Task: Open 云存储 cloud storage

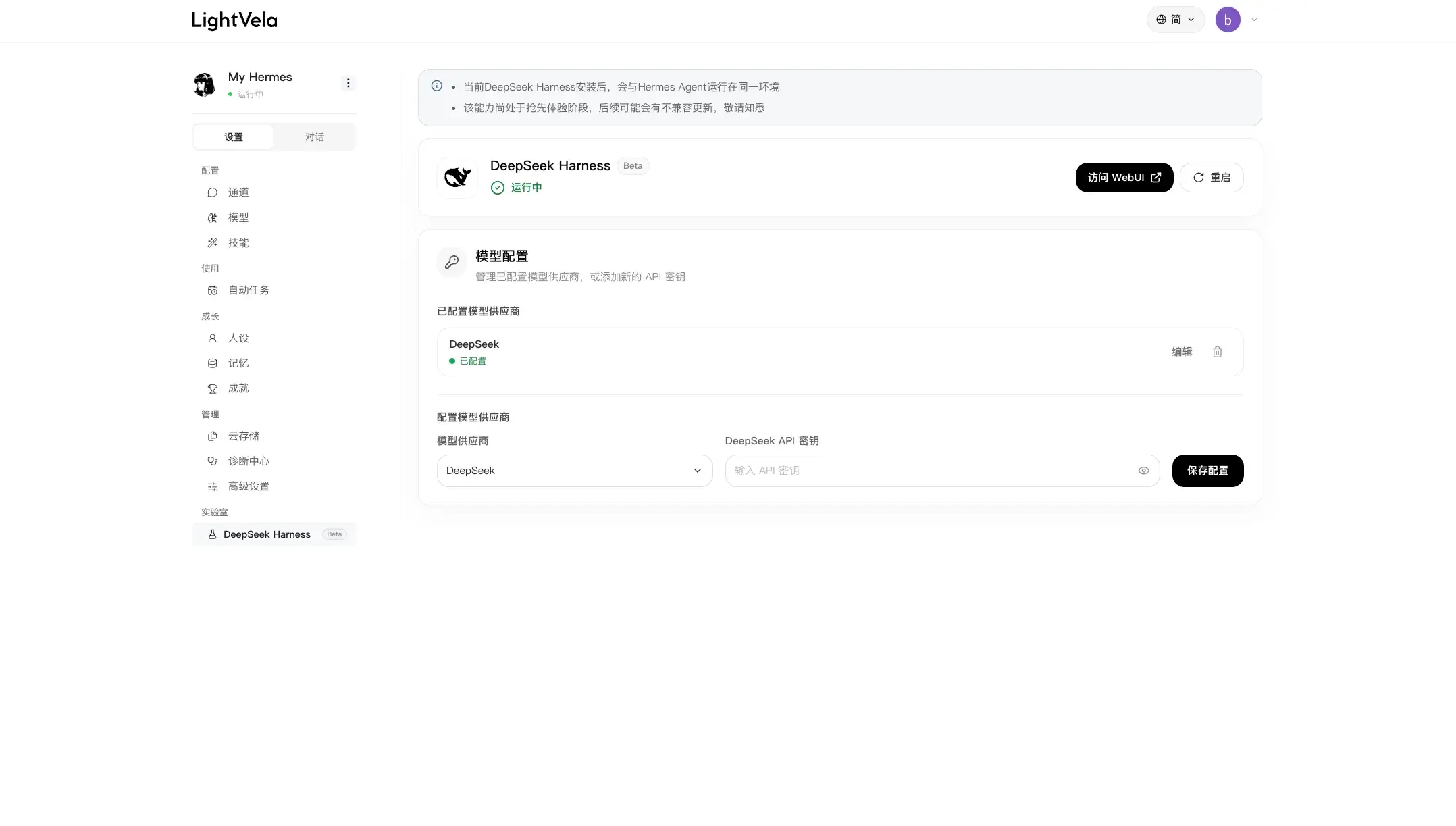Action: click(x=274, y=436)
